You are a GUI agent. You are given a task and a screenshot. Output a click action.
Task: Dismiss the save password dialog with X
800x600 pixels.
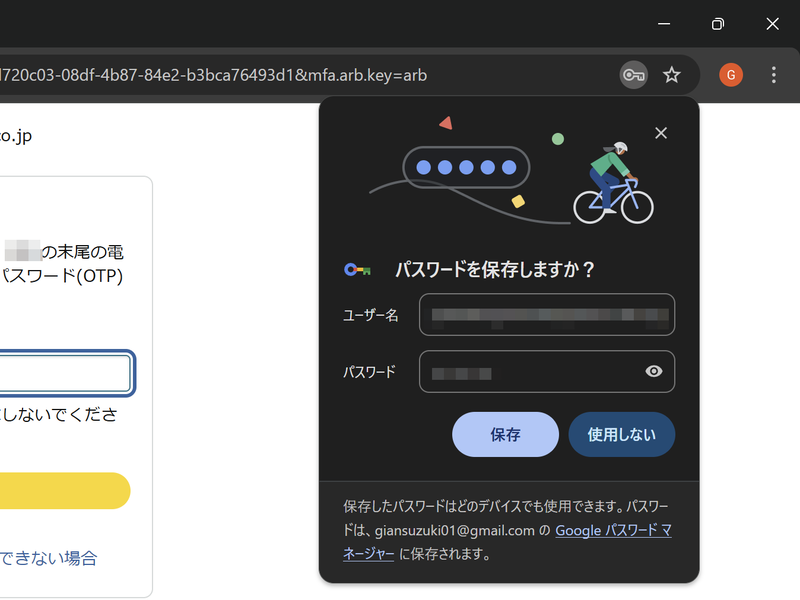click(661, 132)
